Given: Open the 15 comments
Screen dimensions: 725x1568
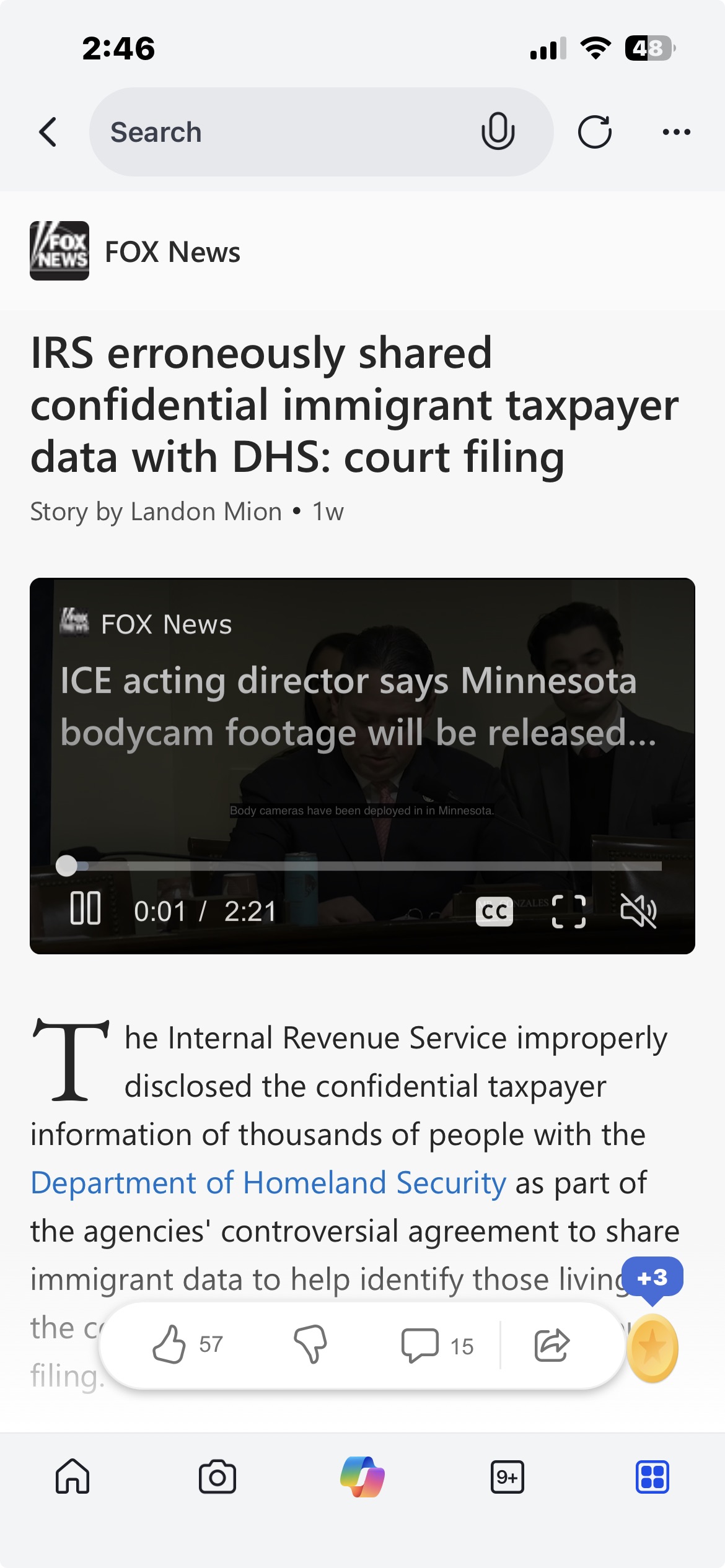Looking at the screenshot, I should pyautogui.click(x=437, y=1345).
